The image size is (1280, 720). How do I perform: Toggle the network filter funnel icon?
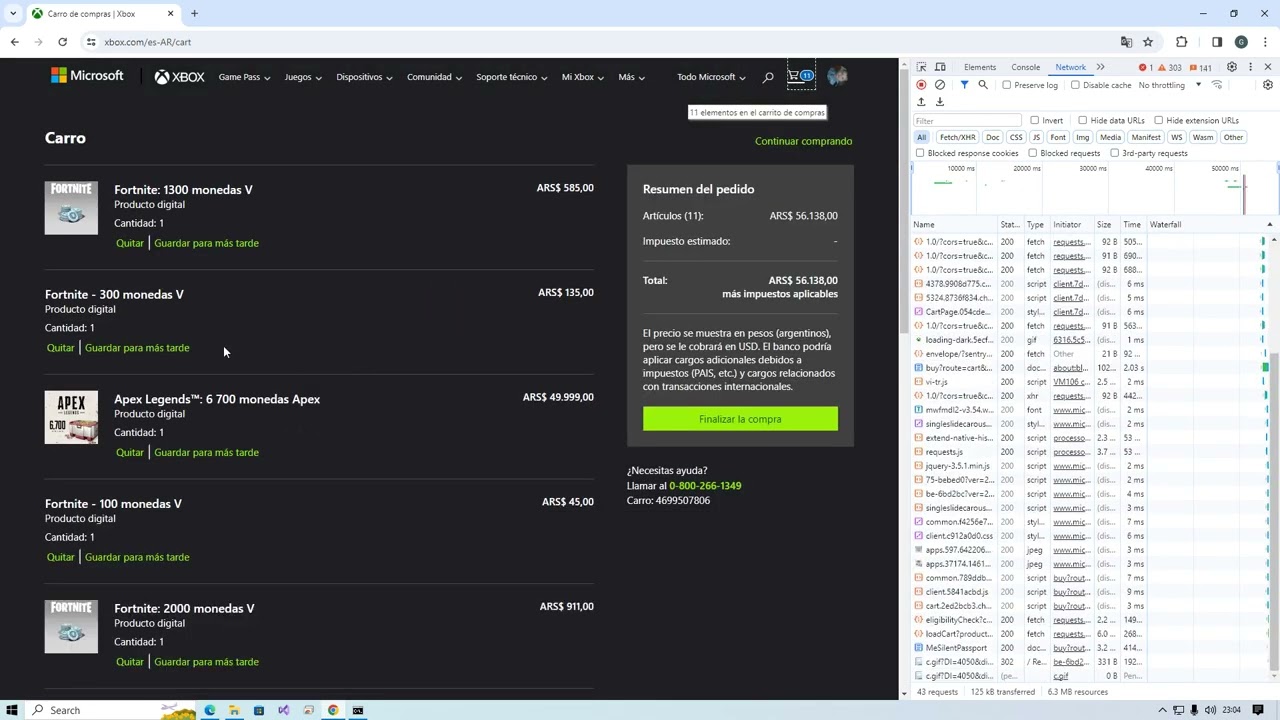point(964,85)
